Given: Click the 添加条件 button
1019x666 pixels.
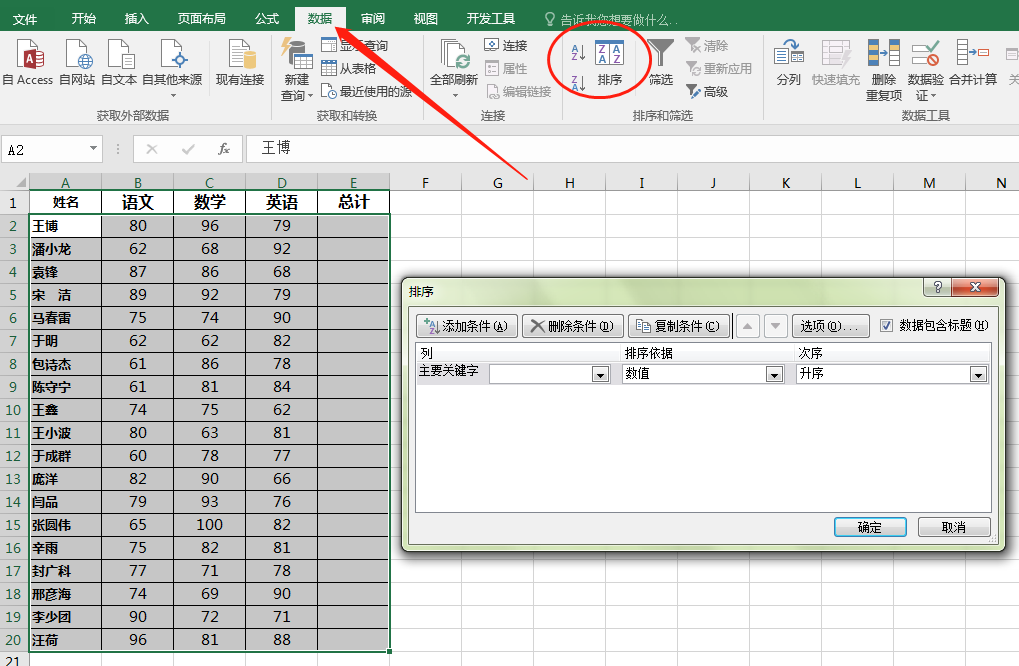Looking at the screenshot, I should [465, 326].
